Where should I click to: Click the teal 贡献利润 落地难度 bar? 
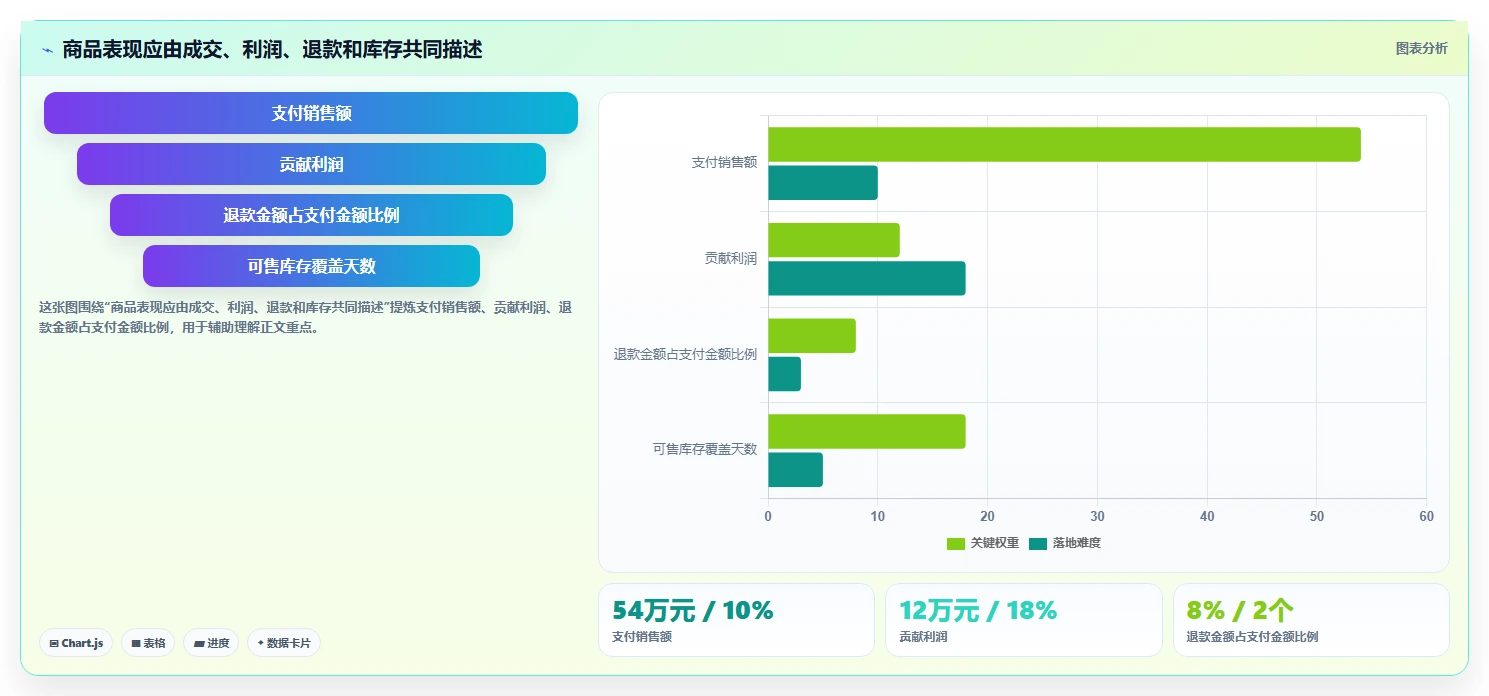coord(867,278)
